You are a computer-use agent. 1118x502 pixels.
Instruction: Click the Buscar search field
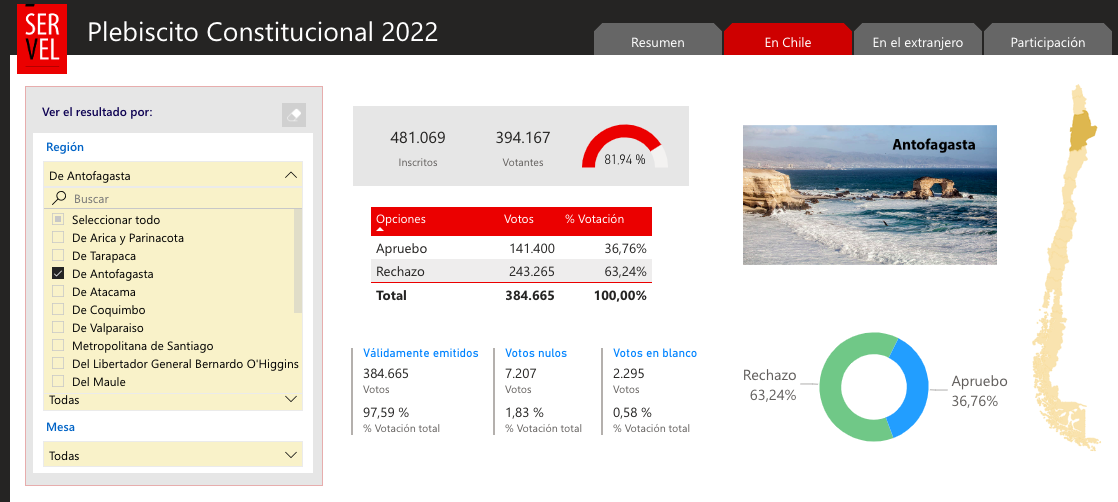click(173, 198)
